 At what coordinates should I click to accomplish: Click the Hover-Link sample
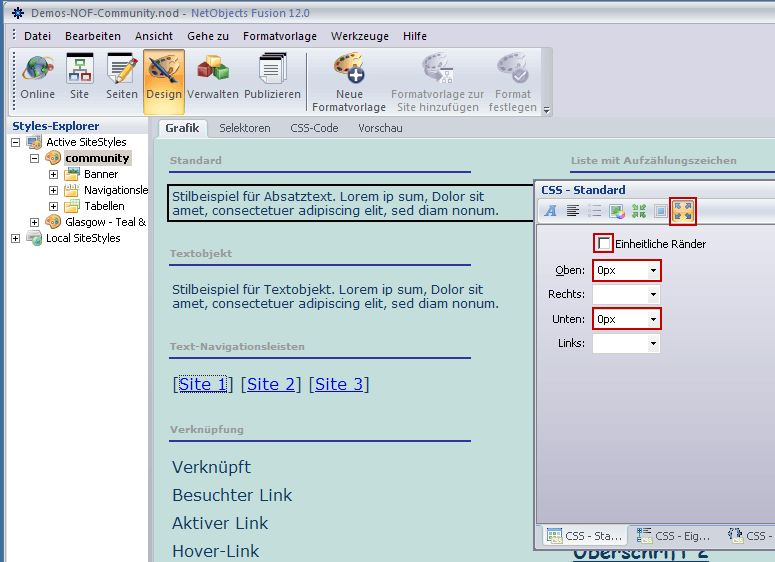coord(215,551)
